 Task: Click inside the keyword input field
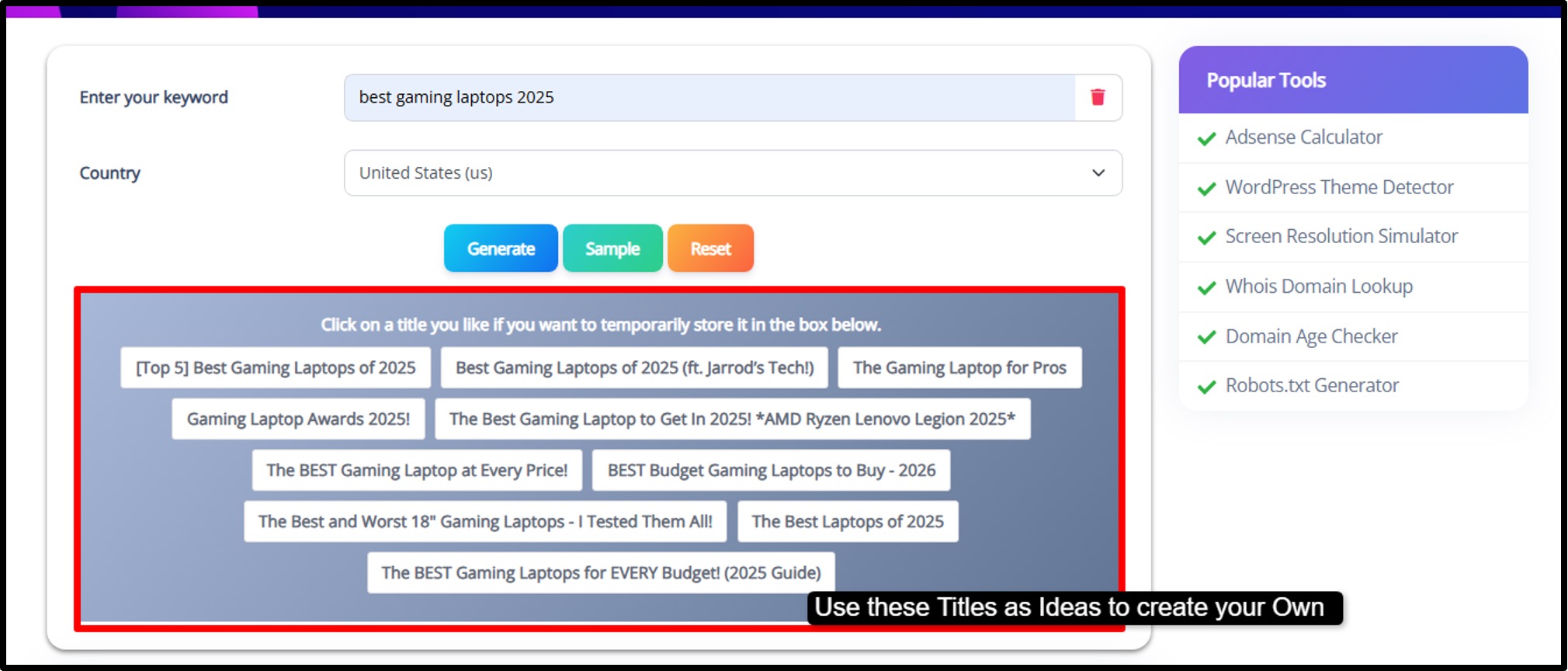pyautogui.click(x=709, y=97)
